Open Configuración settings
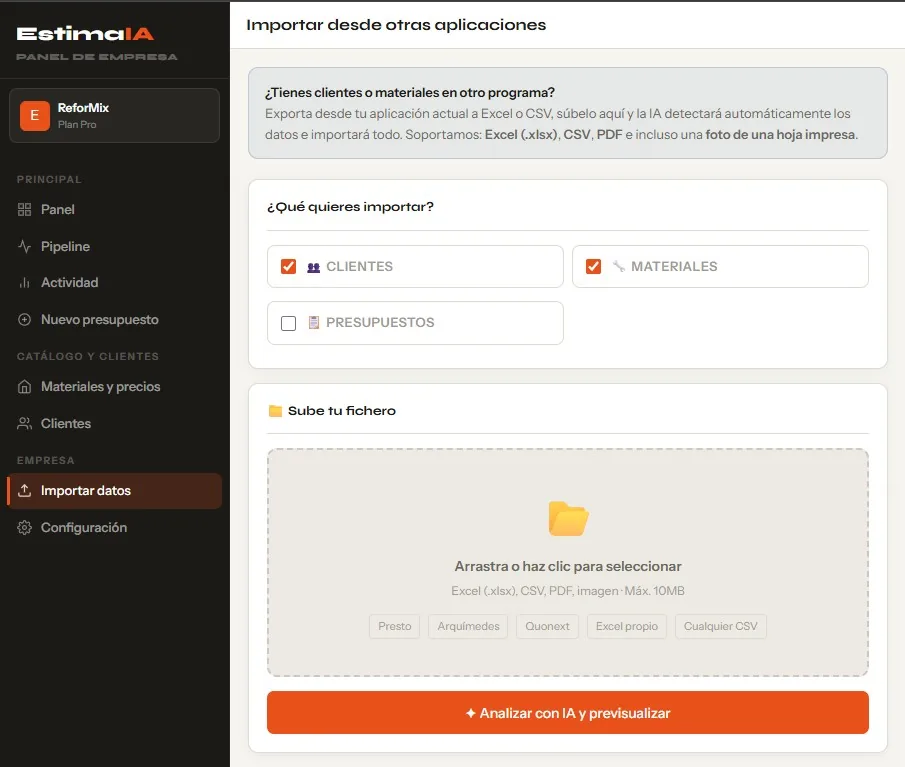905x767 pixels. coord(114,527)
